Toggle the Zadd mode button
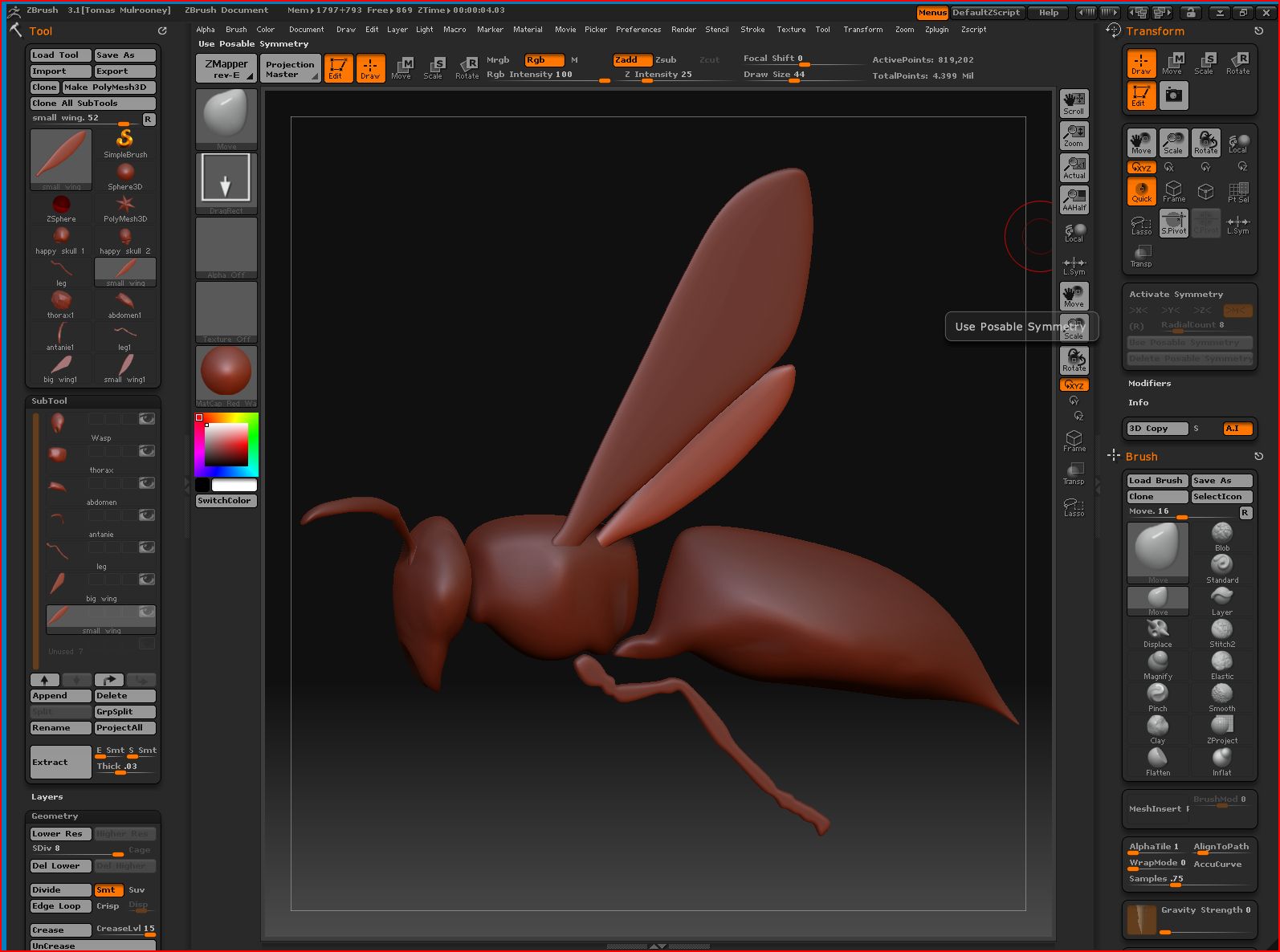Image resolution: width=1280 pixels, height=952 pixels. (632, 60)
